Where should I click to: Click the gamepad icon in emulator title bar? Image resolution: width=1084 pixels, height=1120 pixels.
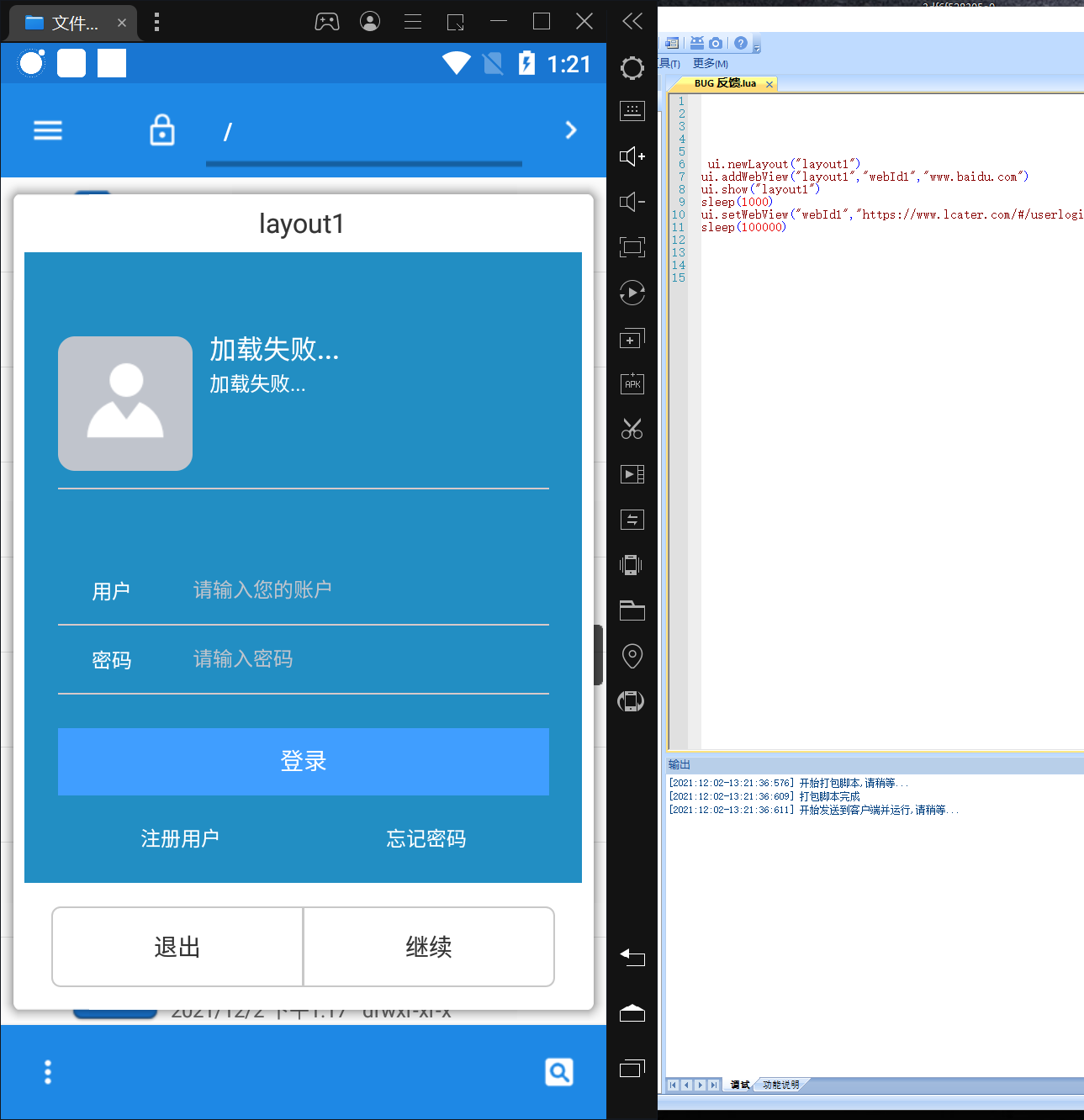[327, 22]
